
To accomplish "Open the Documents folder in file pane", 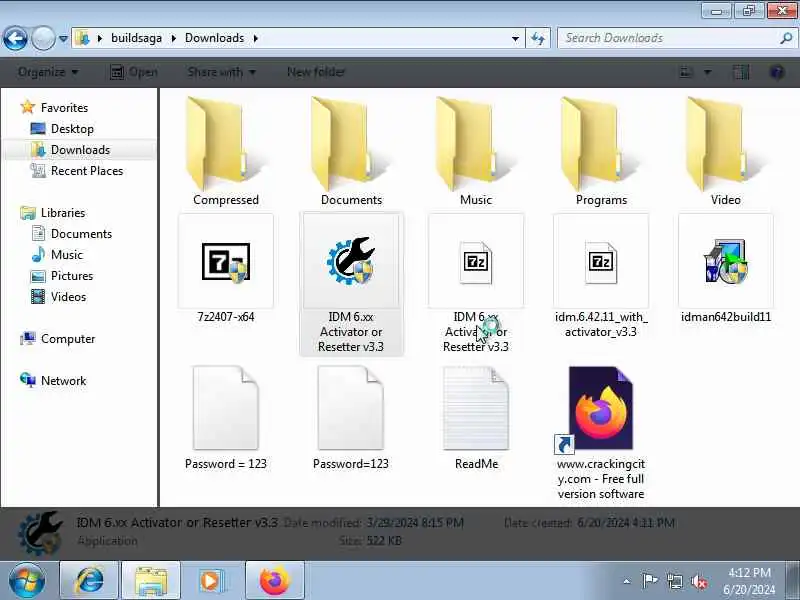I will pos(351,152).
